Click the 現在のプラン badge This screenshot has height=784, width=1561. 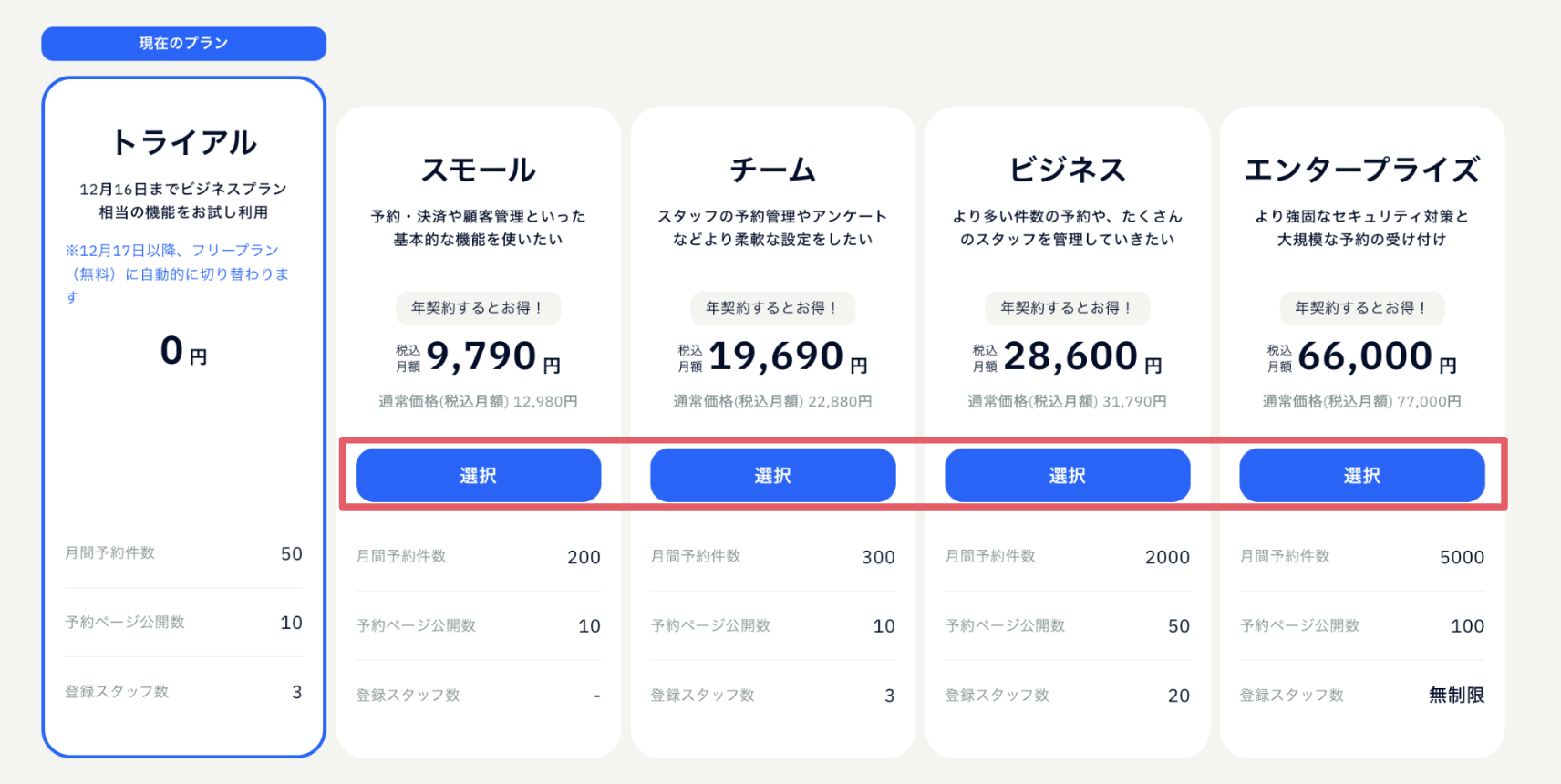tap(183, 44)
